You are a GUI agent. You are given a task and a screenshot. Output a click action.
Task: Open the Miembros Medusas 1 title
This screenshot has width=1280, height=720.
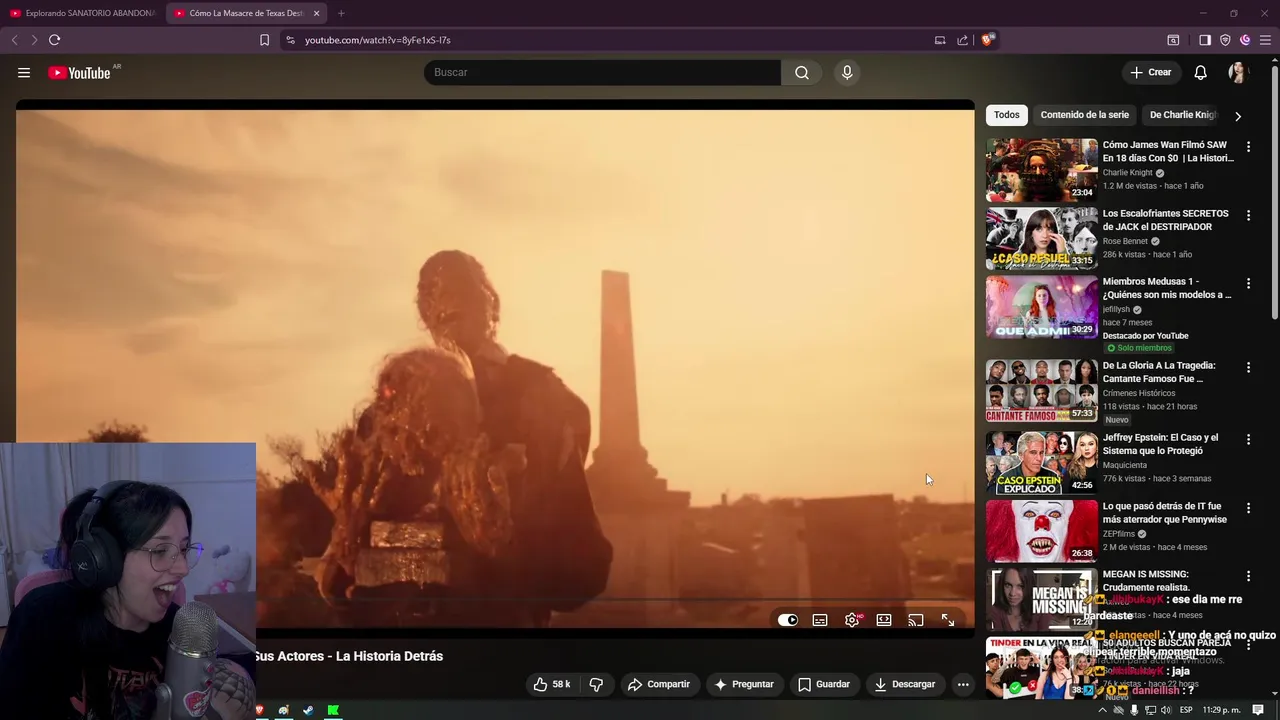pos(1167,288)
